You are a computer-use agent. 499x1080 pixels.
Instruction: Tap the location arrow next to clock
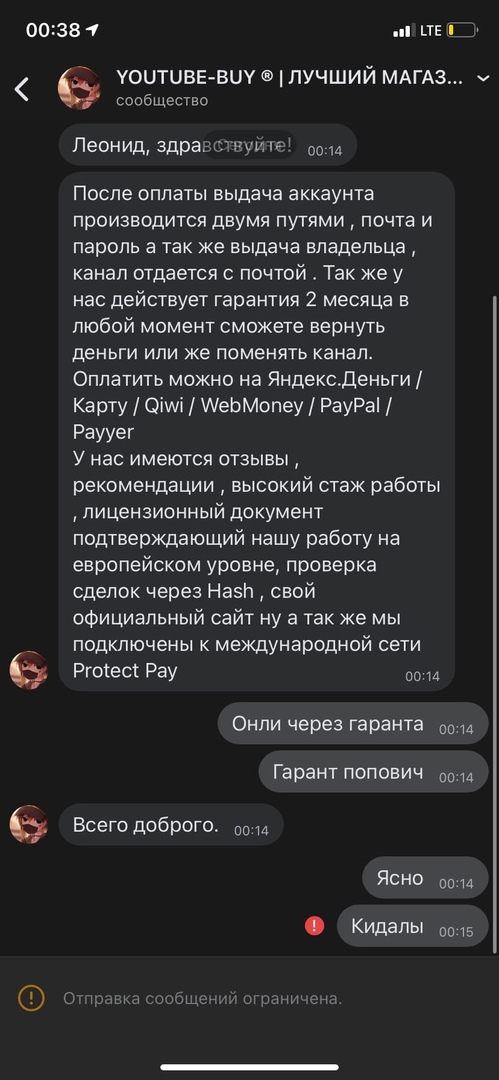pyautogui.click(x=93, y=30)
